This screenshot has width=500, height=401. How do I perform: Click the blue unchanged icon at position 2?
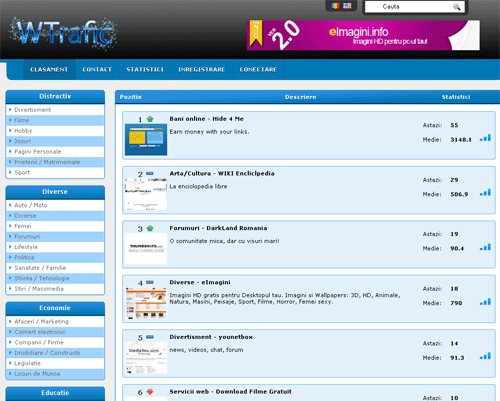(150, 173)
